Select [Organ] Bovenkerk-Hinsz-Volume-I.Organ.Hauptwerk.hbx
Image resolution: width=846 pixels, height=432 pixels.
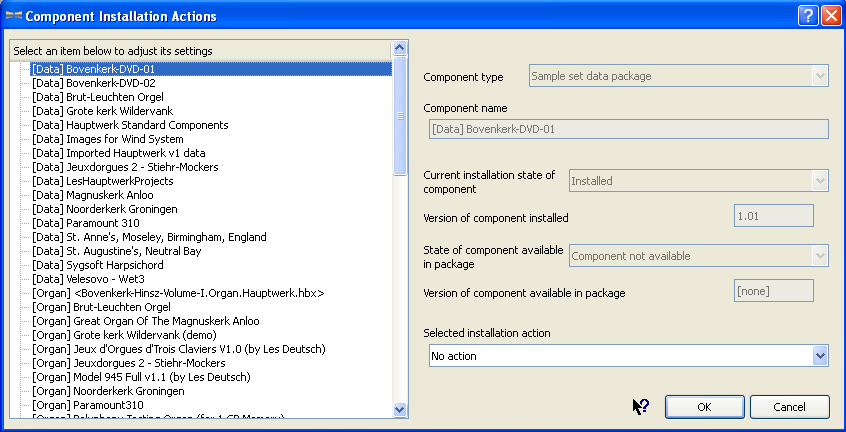click(x=178, y=293)
